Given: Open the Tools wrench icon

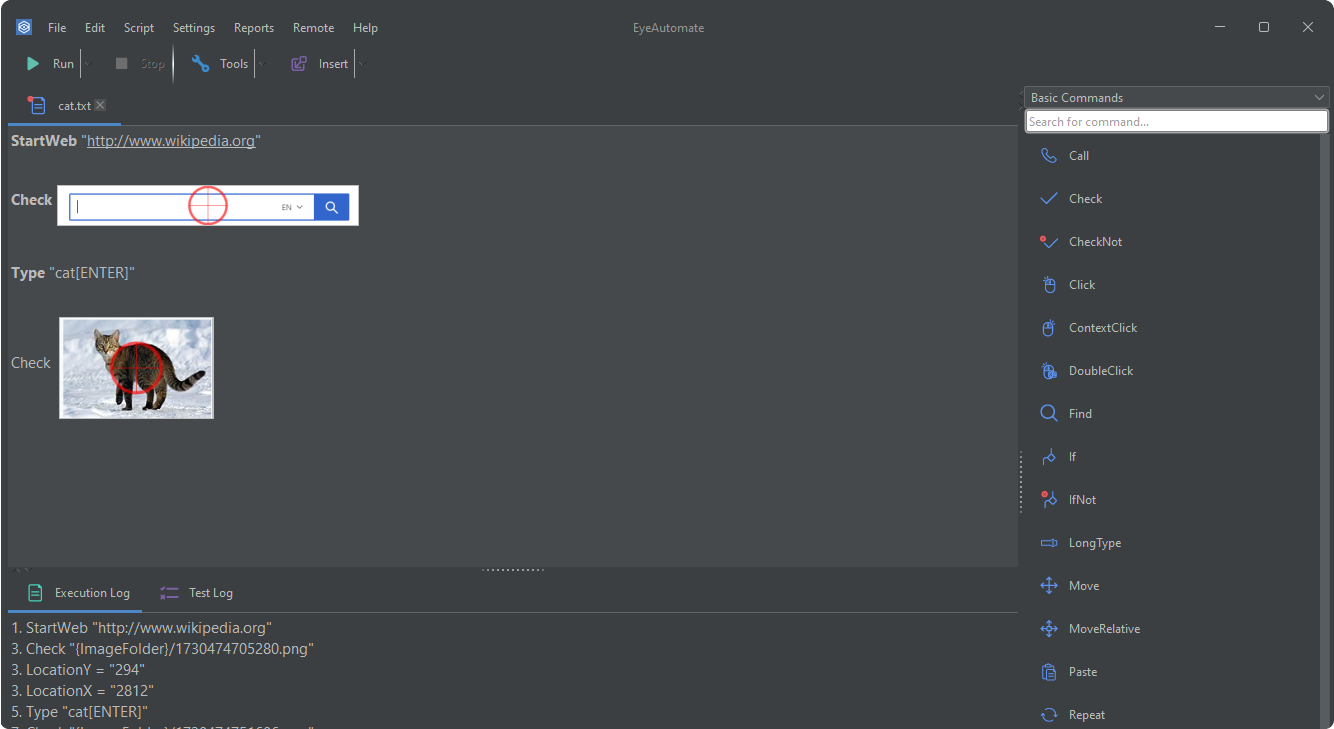Looking at the screenshot, I should 201,64.
